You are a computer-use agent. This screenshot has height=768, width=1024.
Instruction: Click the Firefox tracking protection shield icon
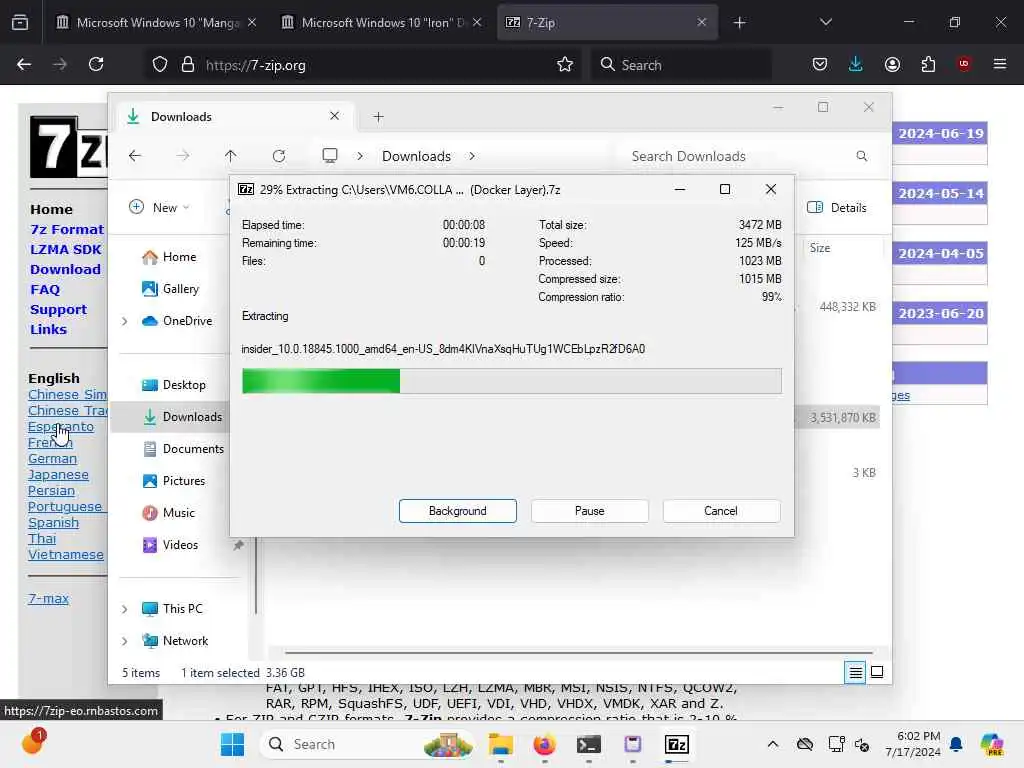tap(160, 65)
